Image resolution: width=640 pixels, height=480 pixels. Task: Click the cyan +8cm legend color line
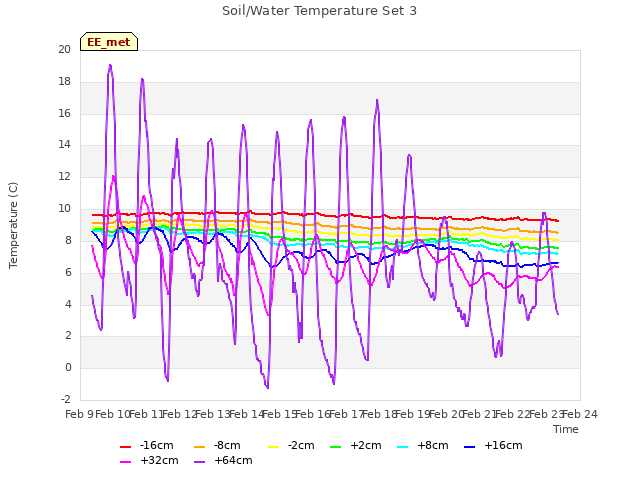[402, 447]
